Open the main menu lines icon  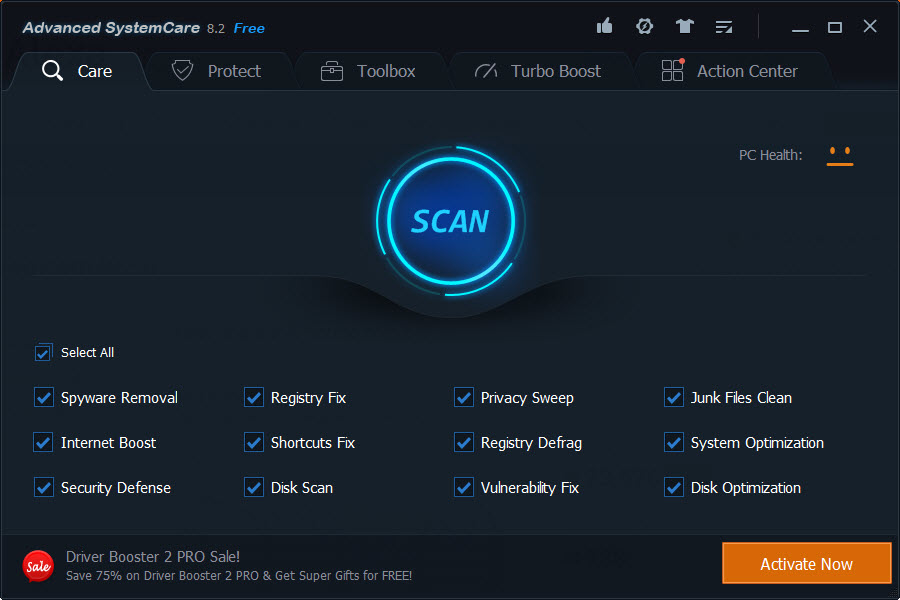[x=724, y=27]
